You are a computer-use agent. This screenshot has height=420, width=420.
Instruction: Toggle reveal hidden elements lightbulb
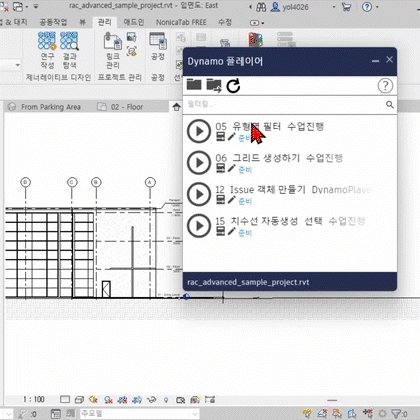click(x=166, y=399)
